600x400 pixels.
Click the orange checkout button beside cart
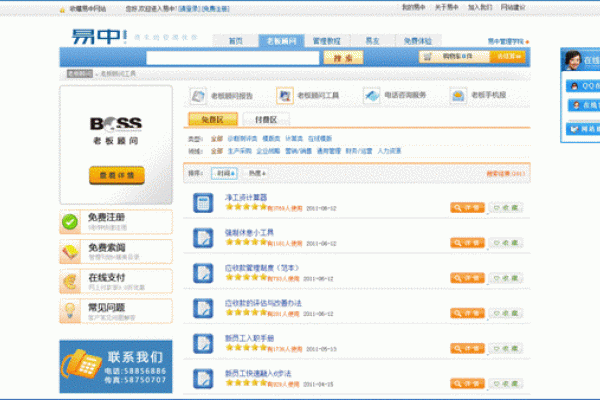[x=507, y=57]
